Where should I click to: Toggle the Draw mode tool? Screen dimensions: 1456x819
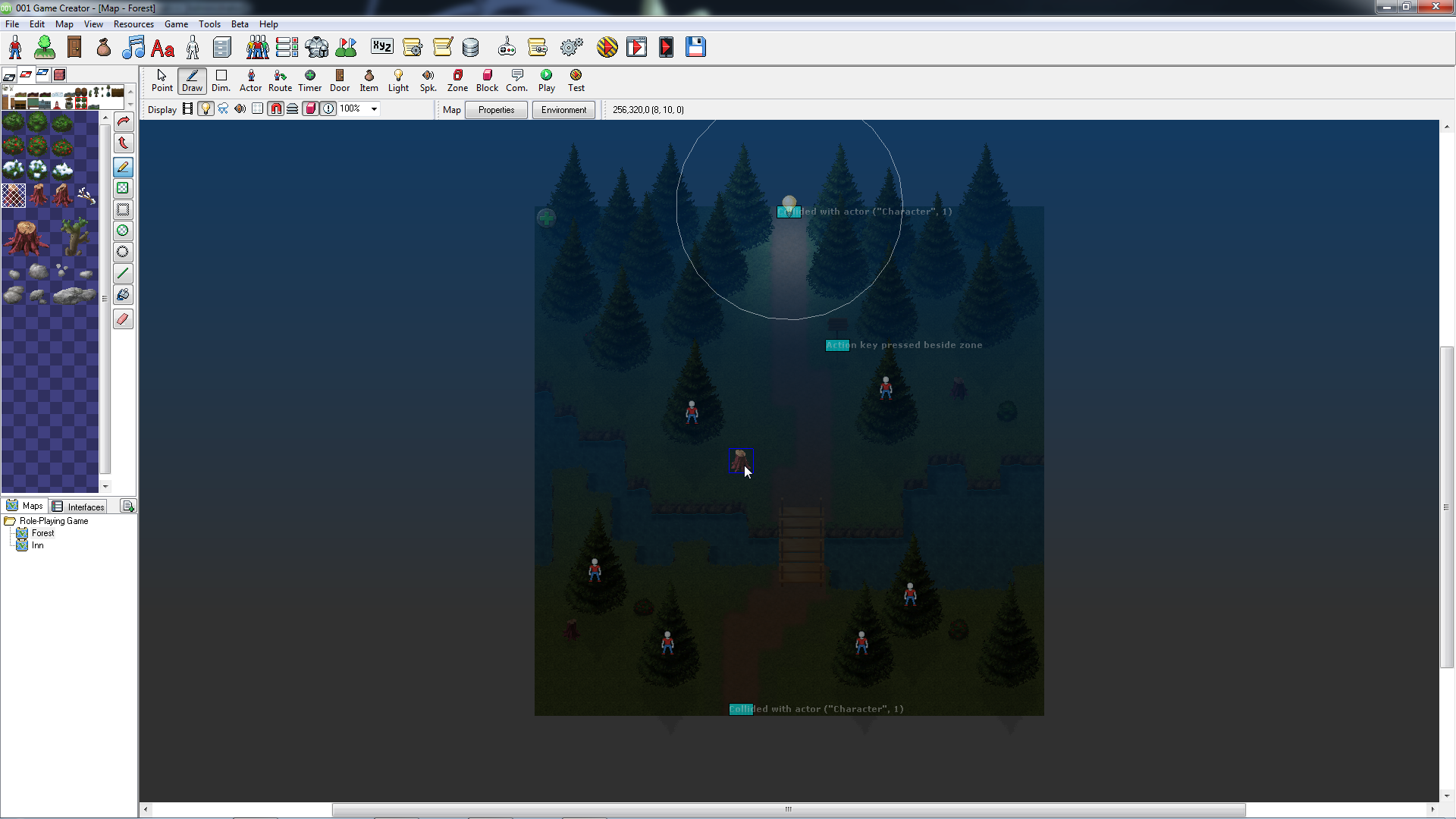tap(191, 79)
